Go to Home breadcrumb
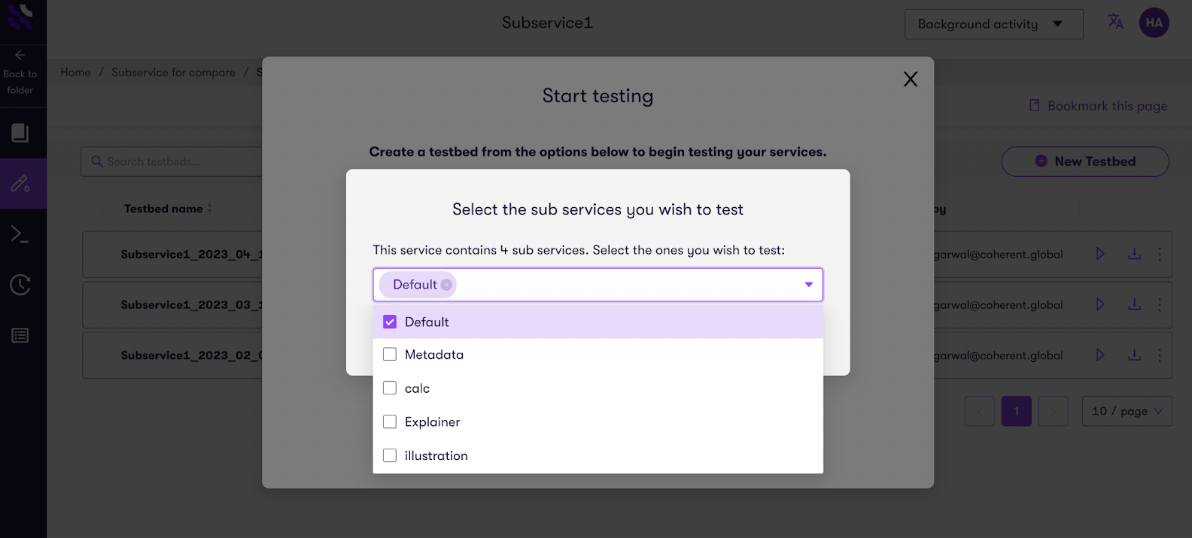The width and height of the screenshot is (1192, 538). pos(75,73)
